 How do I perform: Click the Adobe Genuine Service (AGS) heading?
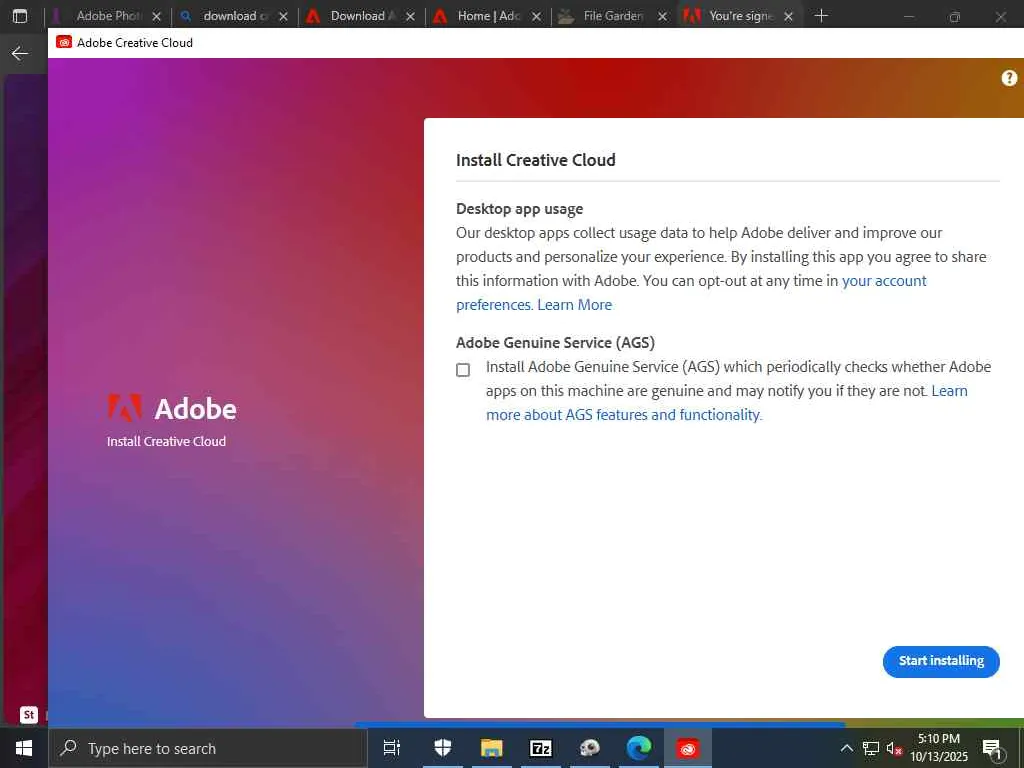point(555,342)
